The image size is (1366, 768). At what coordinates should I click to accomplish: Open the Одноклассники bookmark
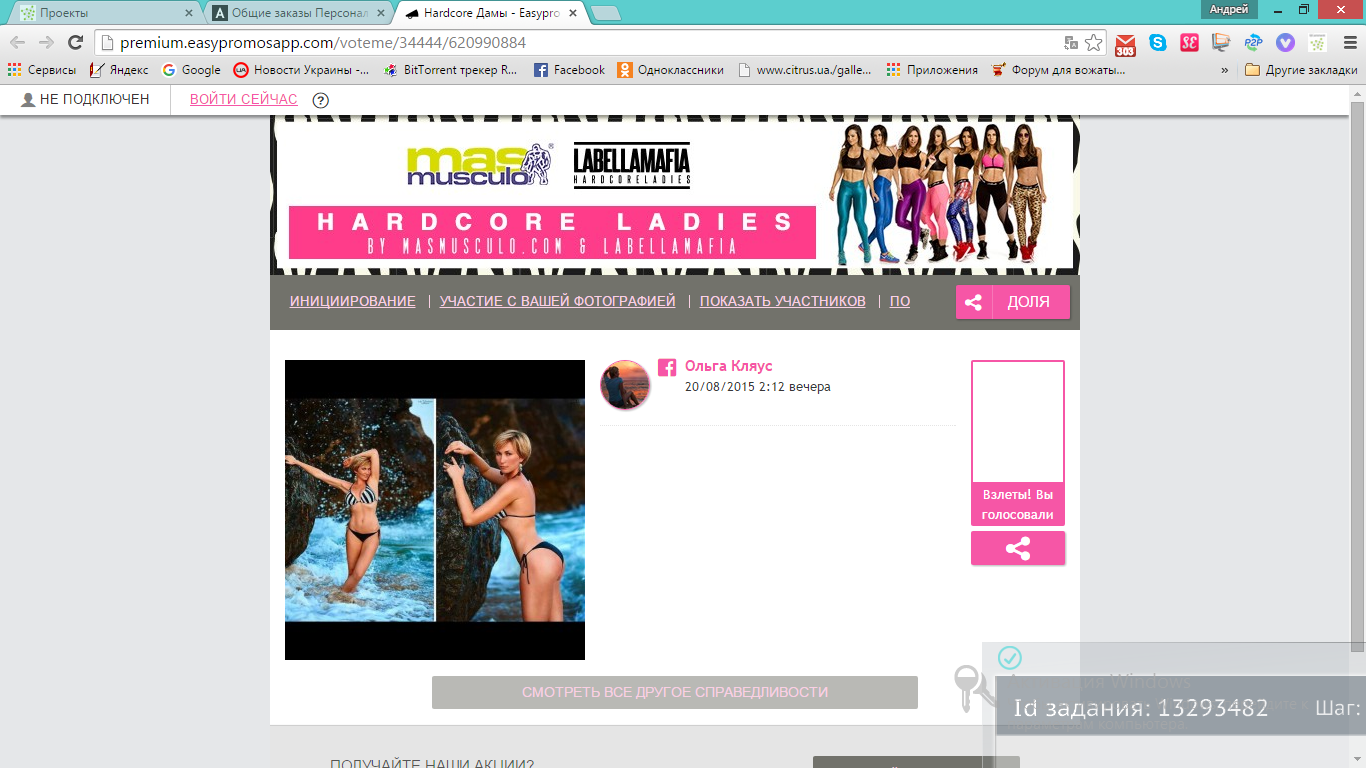pos(671,70)
